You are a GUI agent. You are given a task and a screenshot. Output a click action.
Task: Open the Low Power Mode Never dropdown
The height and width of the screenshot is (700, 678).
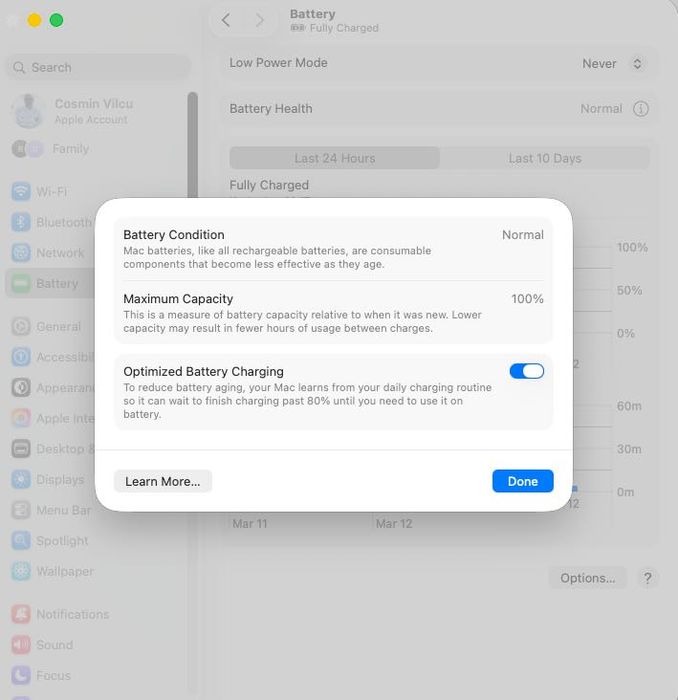point(613,63)
